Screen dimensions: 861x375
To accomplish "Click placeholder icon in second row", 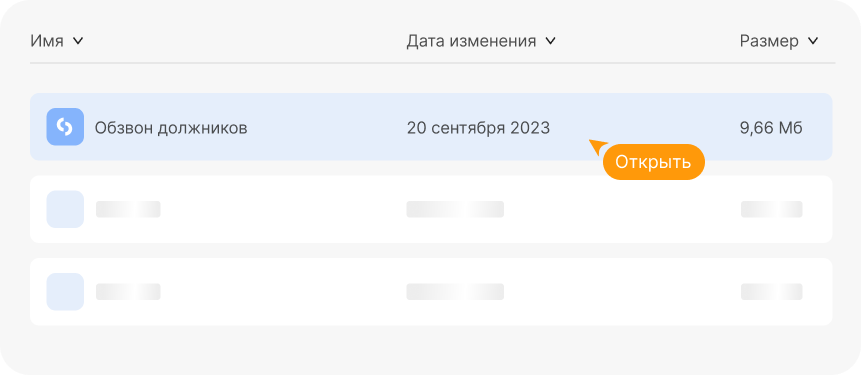I will pyautogui.click(x=65, y=209).
